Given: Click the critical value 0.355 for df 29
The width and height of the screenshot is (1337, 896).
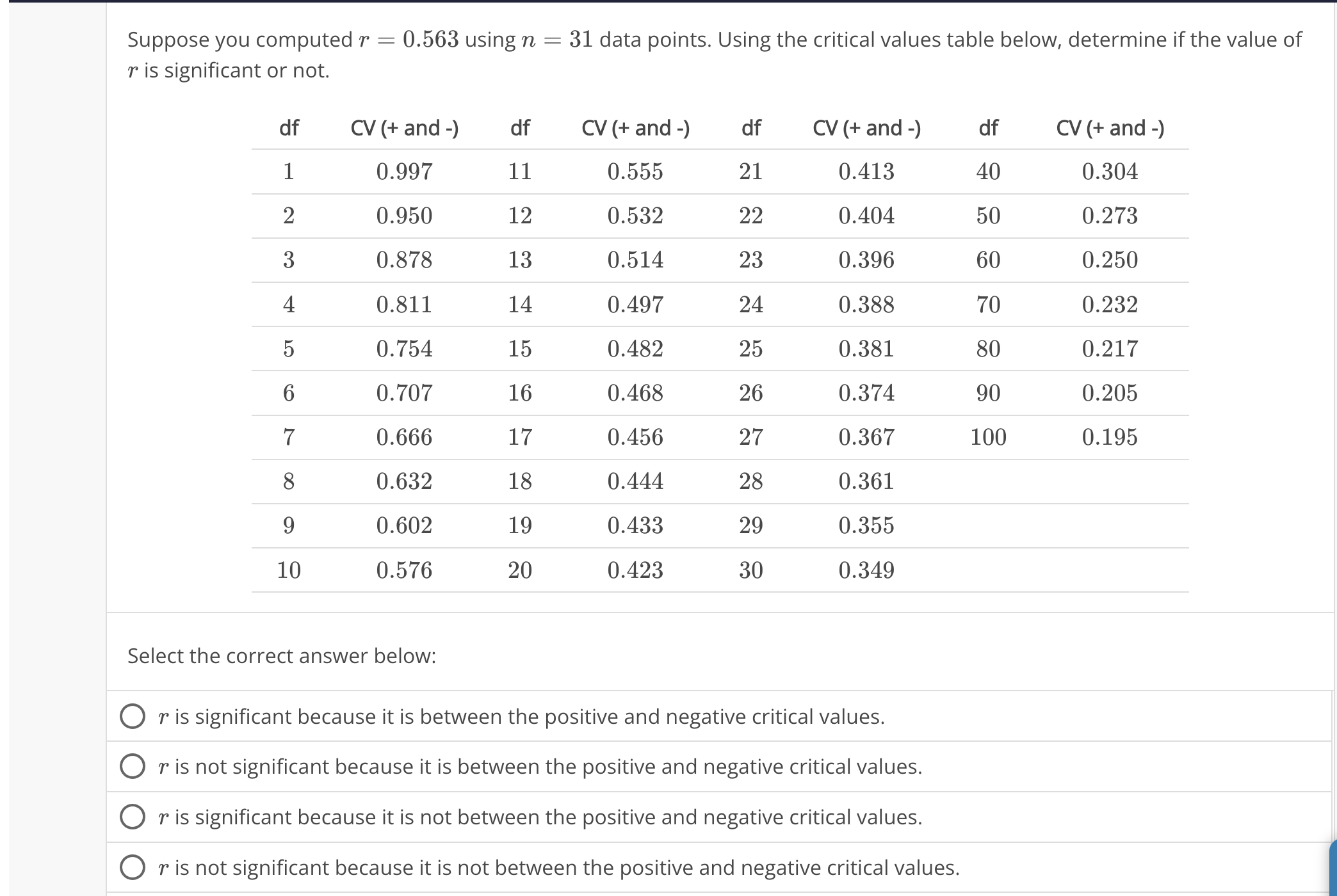Looking at the screenshot, I should click(x=866, y=525).
